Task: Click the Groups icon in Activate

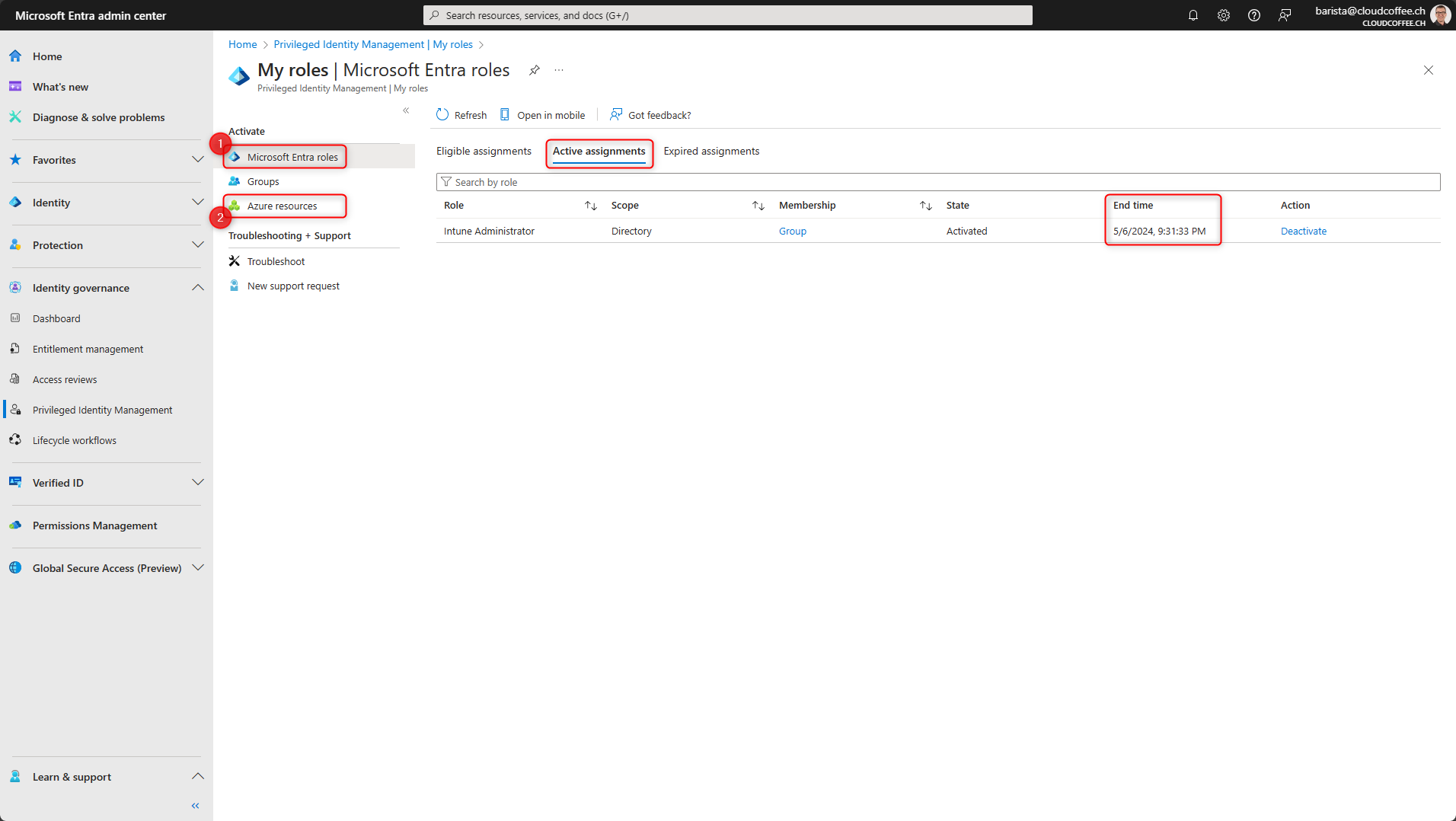Action: tap(235, 181)
